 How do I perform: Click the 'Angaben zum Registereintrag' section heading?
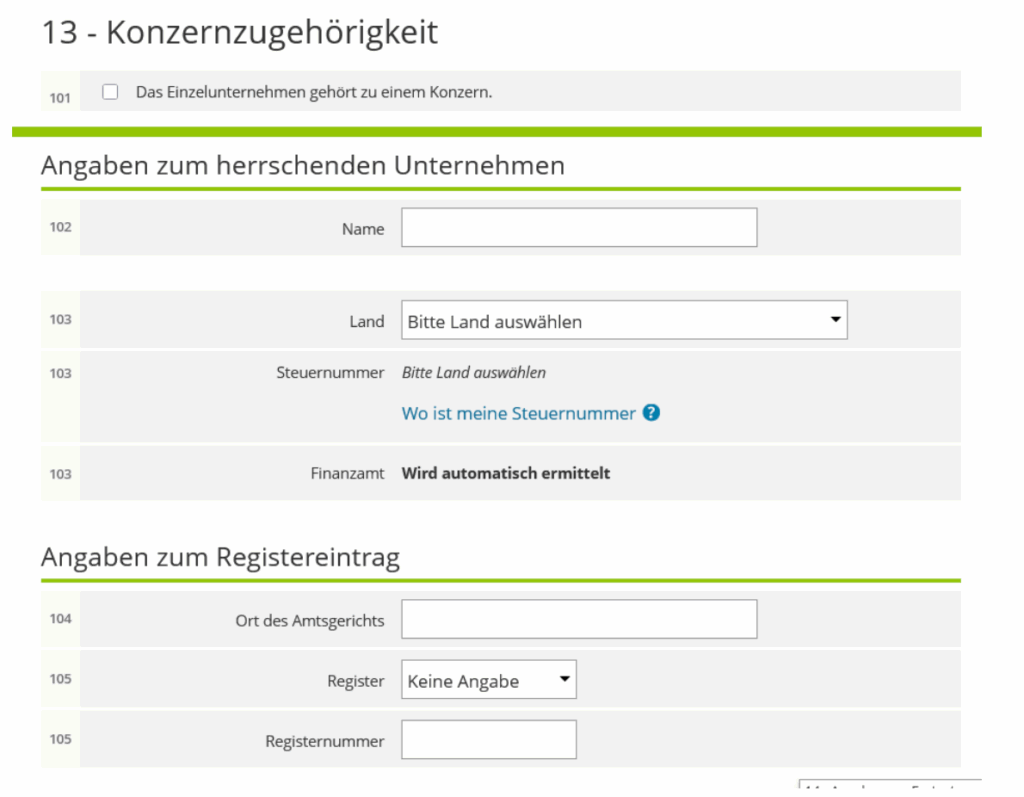[220, 557]
